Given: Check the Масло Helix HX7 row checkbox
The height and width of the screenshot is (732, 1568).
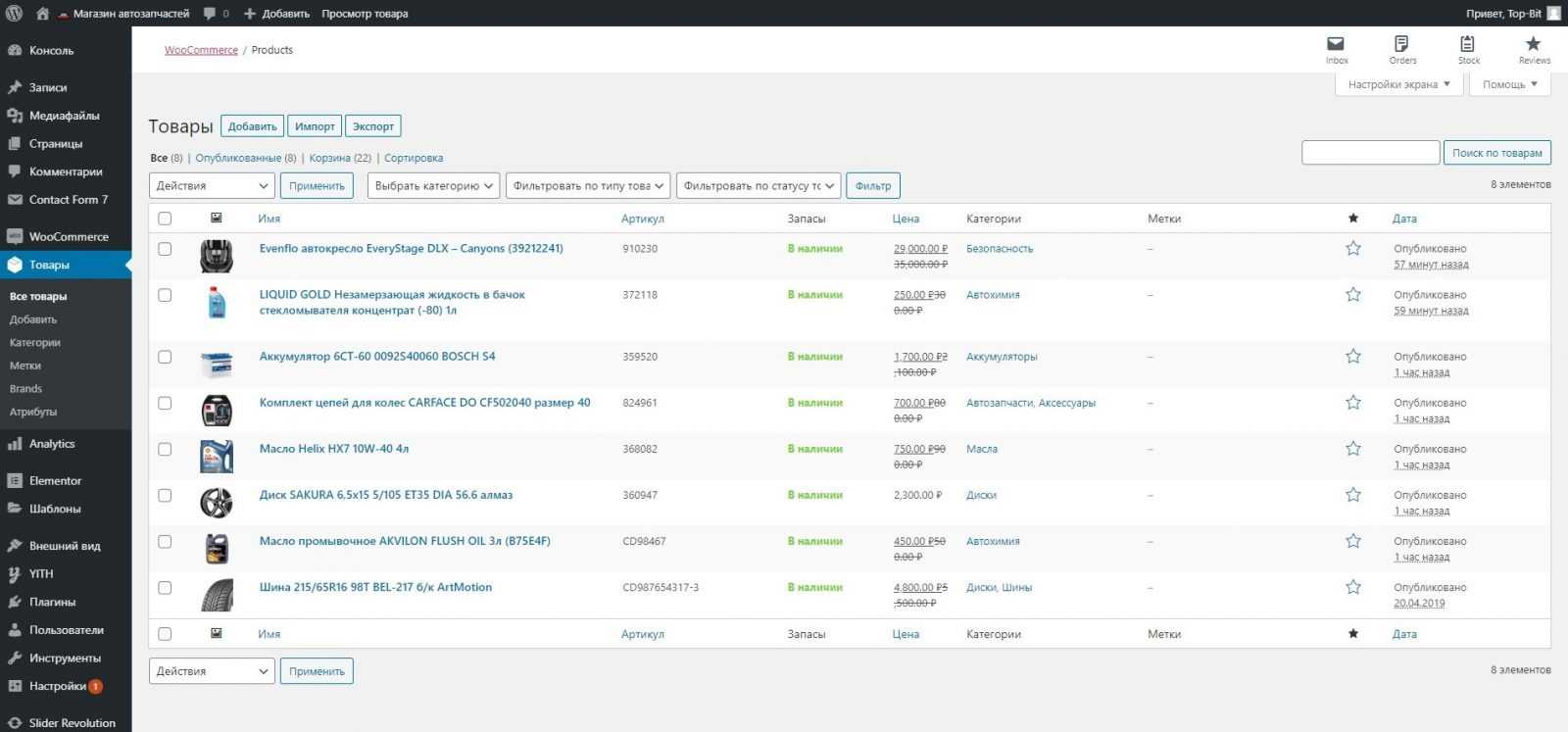Looking at the screenshot, I should tap(165, 449).
